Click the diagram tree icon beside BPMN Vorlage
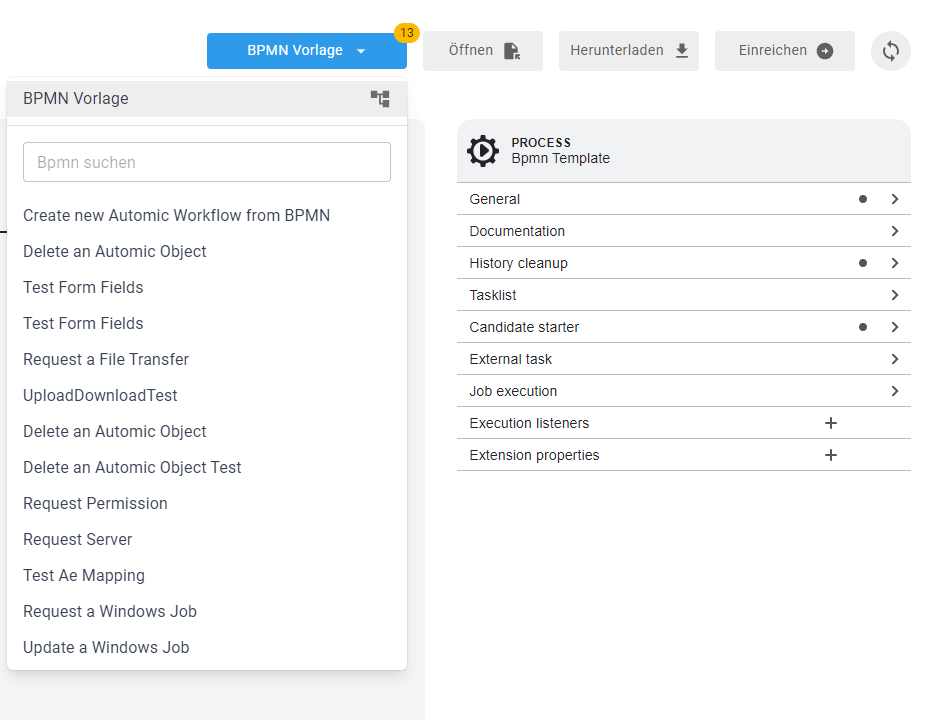Screen dimensions: 931x720 (x=380, y=99)
